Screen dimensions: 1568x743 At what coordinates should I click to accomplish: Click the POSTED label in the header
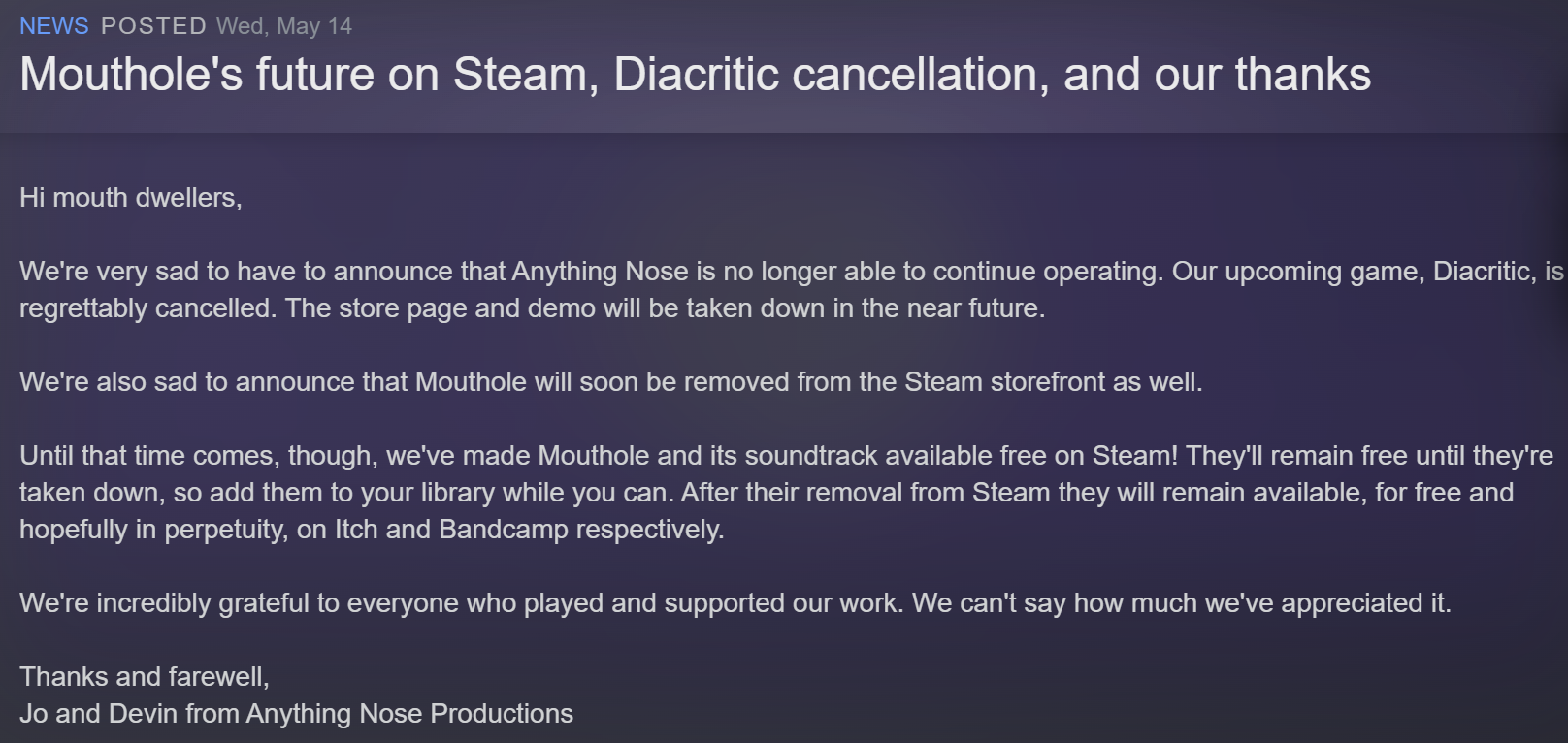pyautogui.click(x=153, y=26)
